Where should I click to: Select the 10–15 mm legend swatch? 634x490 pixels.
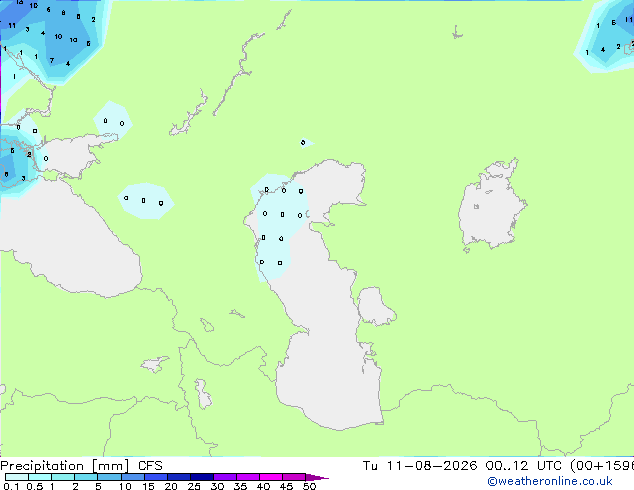[x=132, y=477]
